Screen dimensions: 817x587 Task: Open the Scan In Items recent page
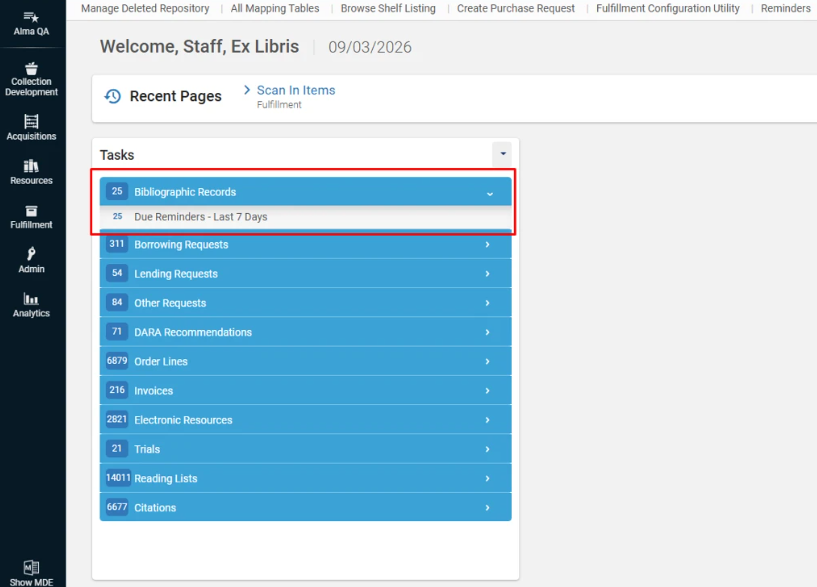[x=296, y=90]
